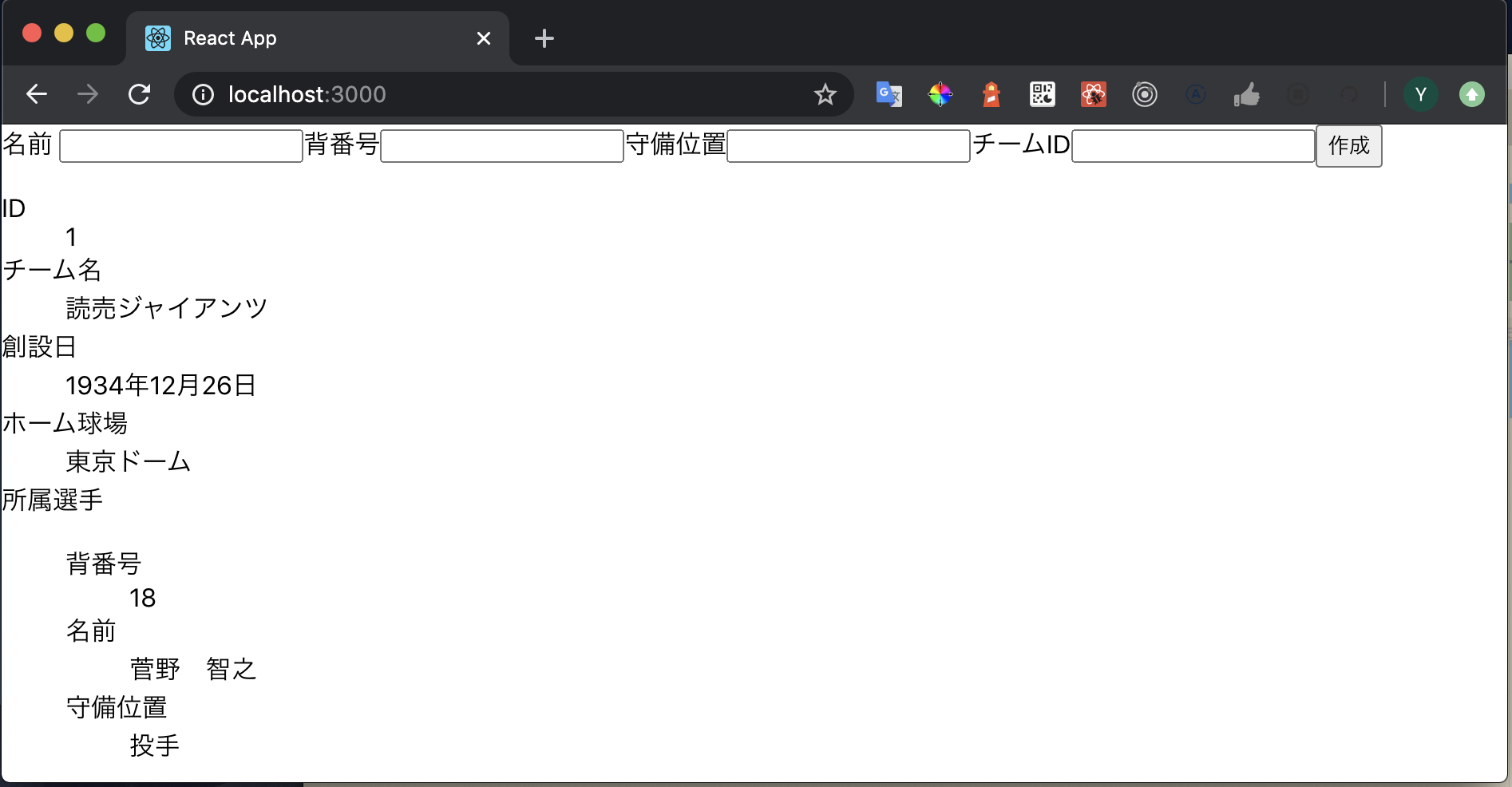Click the チーム名 label
The image size is (1512, 787).
pos(52,270)
